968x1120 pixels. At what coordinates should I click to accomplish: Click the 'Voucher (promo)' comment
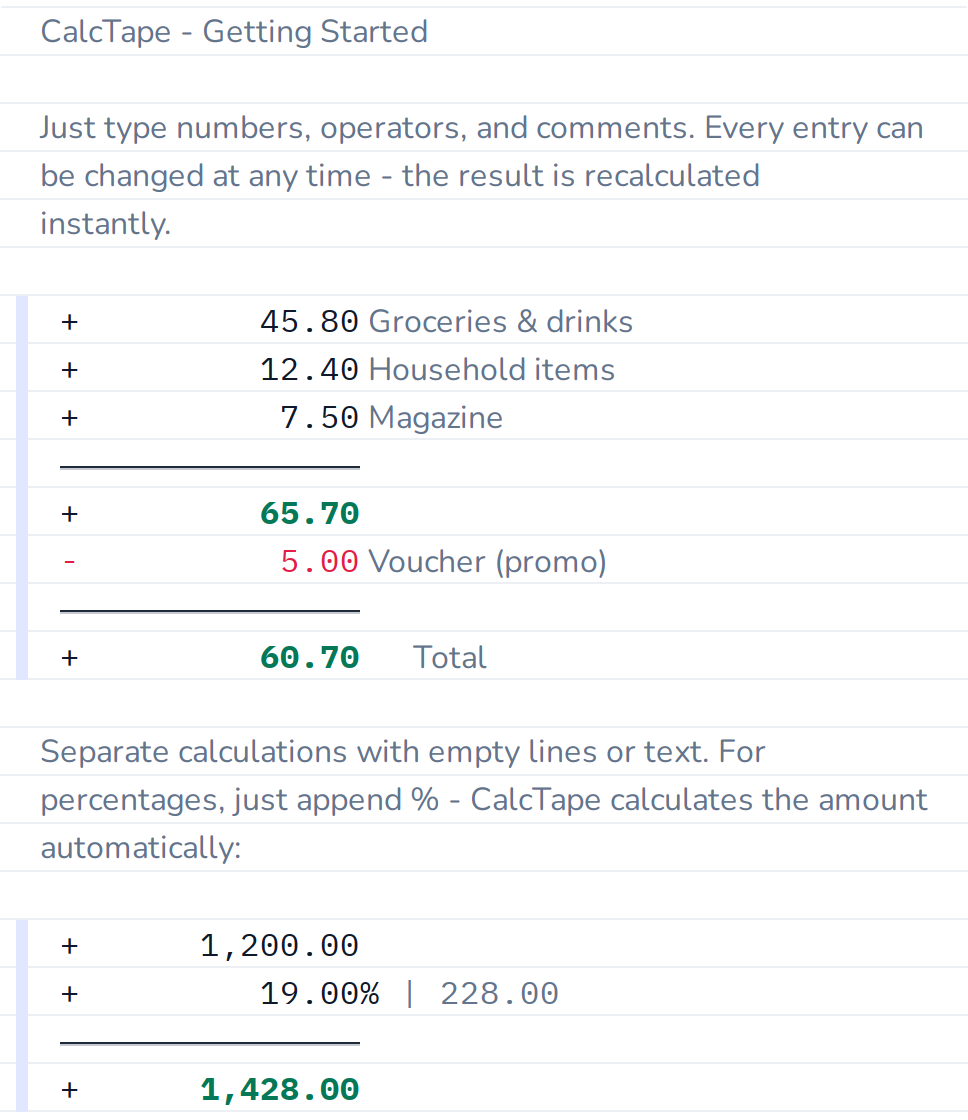[487, 561]
